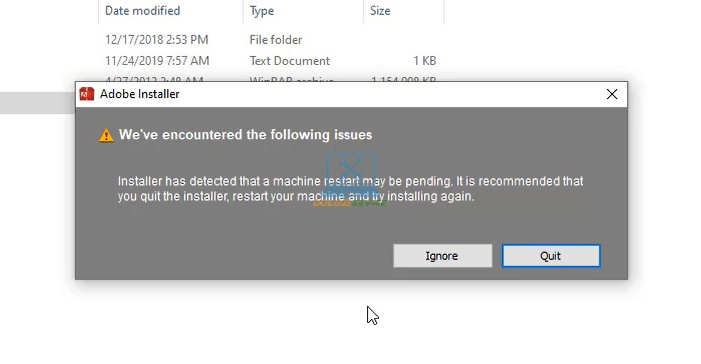Select the File folder row from 12/17/2018

pyautogui.click(x=270, y=40)
